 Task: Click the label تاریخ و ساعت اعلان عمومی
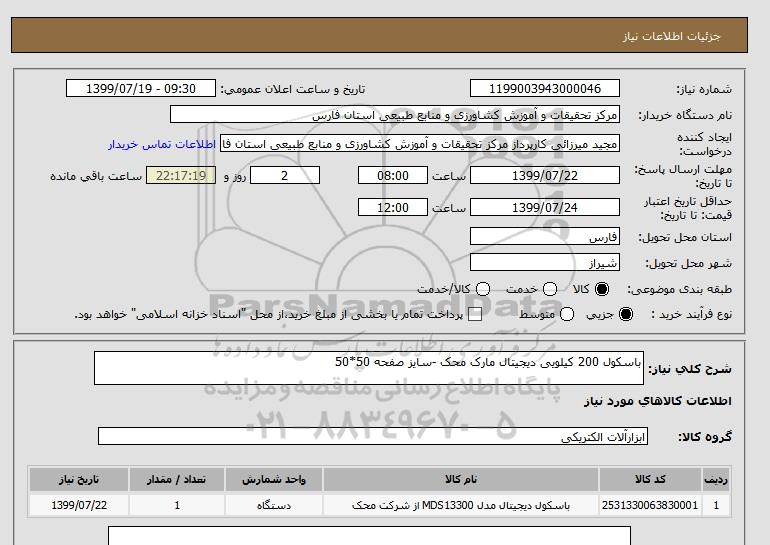pos(293,89)
